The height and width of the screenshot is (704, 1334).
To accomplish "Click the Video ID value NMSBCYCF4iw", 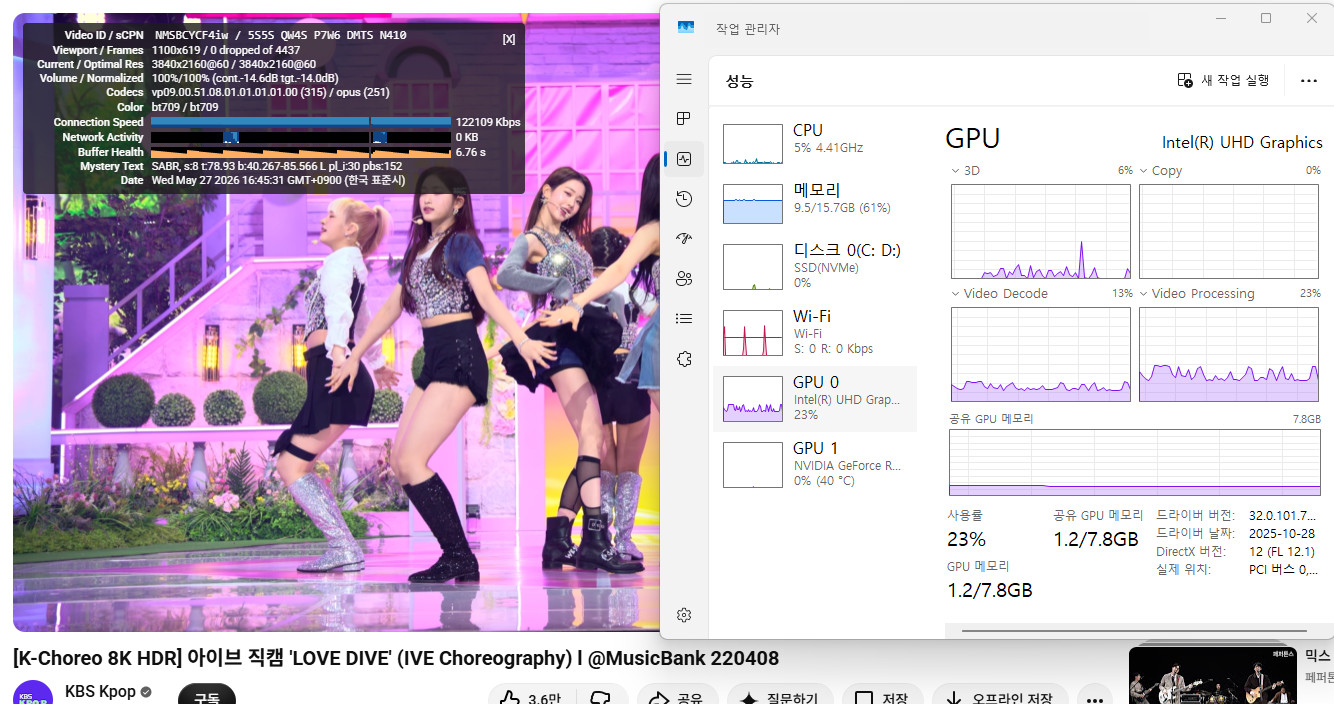I will 192,35.
